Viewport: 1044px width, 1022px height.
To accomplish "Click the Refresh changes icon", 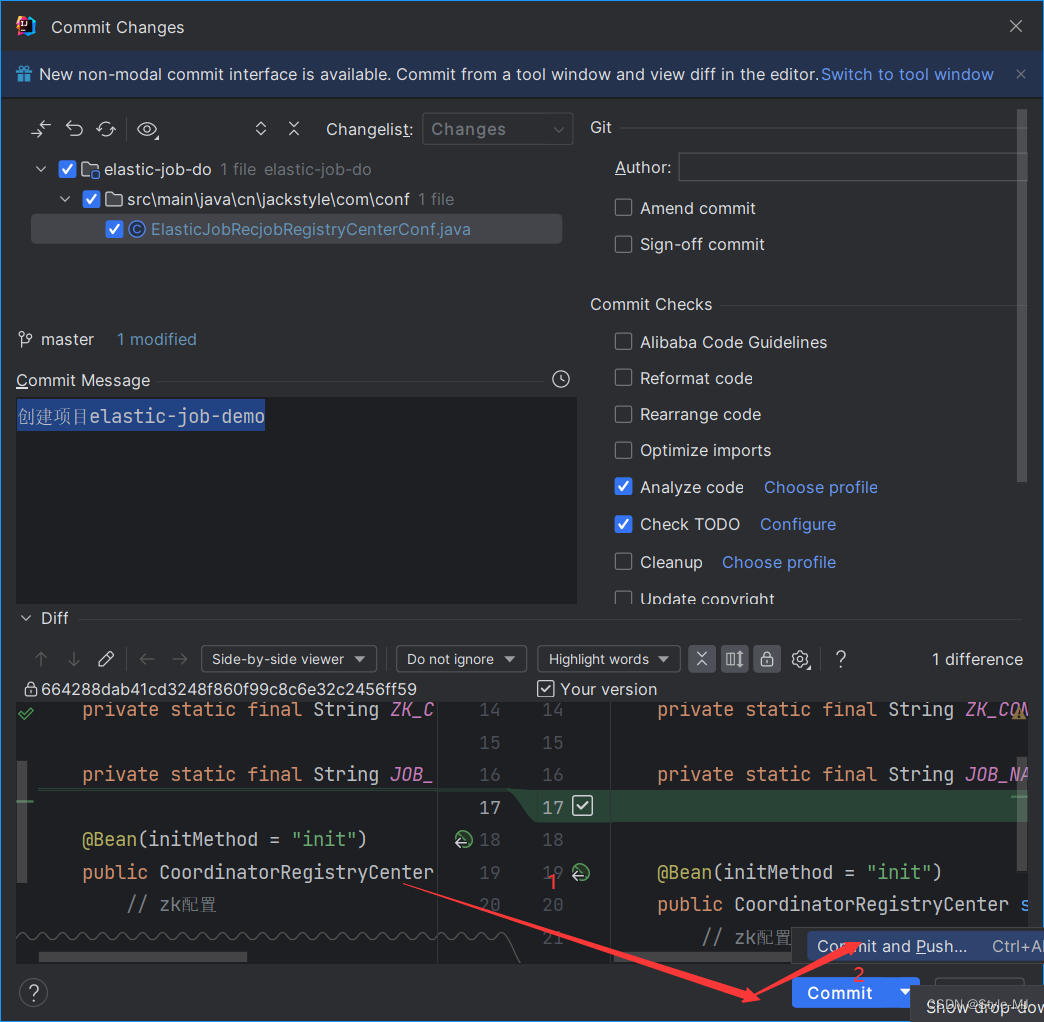I will pos(106,128).
